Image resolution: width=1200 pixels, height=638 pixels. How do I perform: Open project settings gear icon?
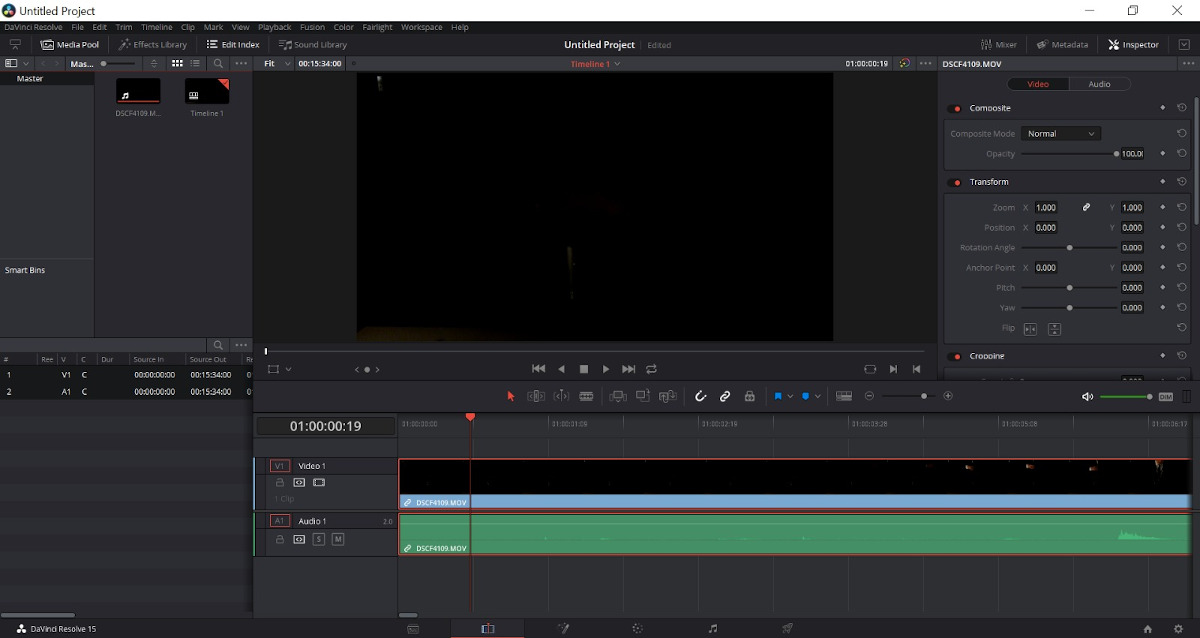tap(1177, 628)
